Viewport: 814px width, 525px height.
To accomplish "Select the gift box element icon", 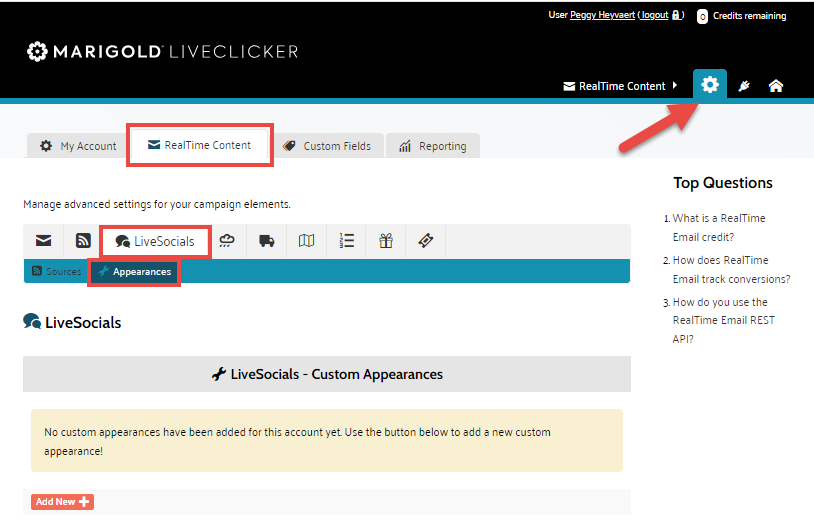I will click(x=386, y=241).
